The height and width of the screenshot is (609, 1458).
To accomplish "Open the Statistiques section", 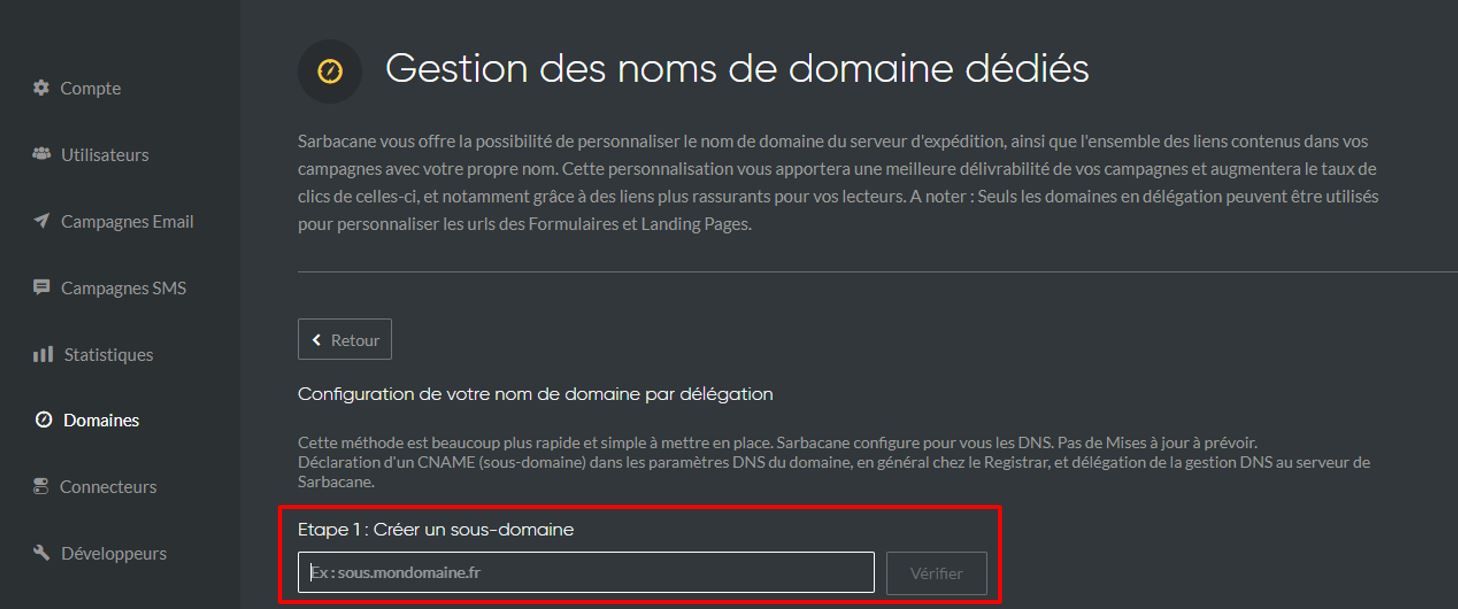I will tap(108, 354).
